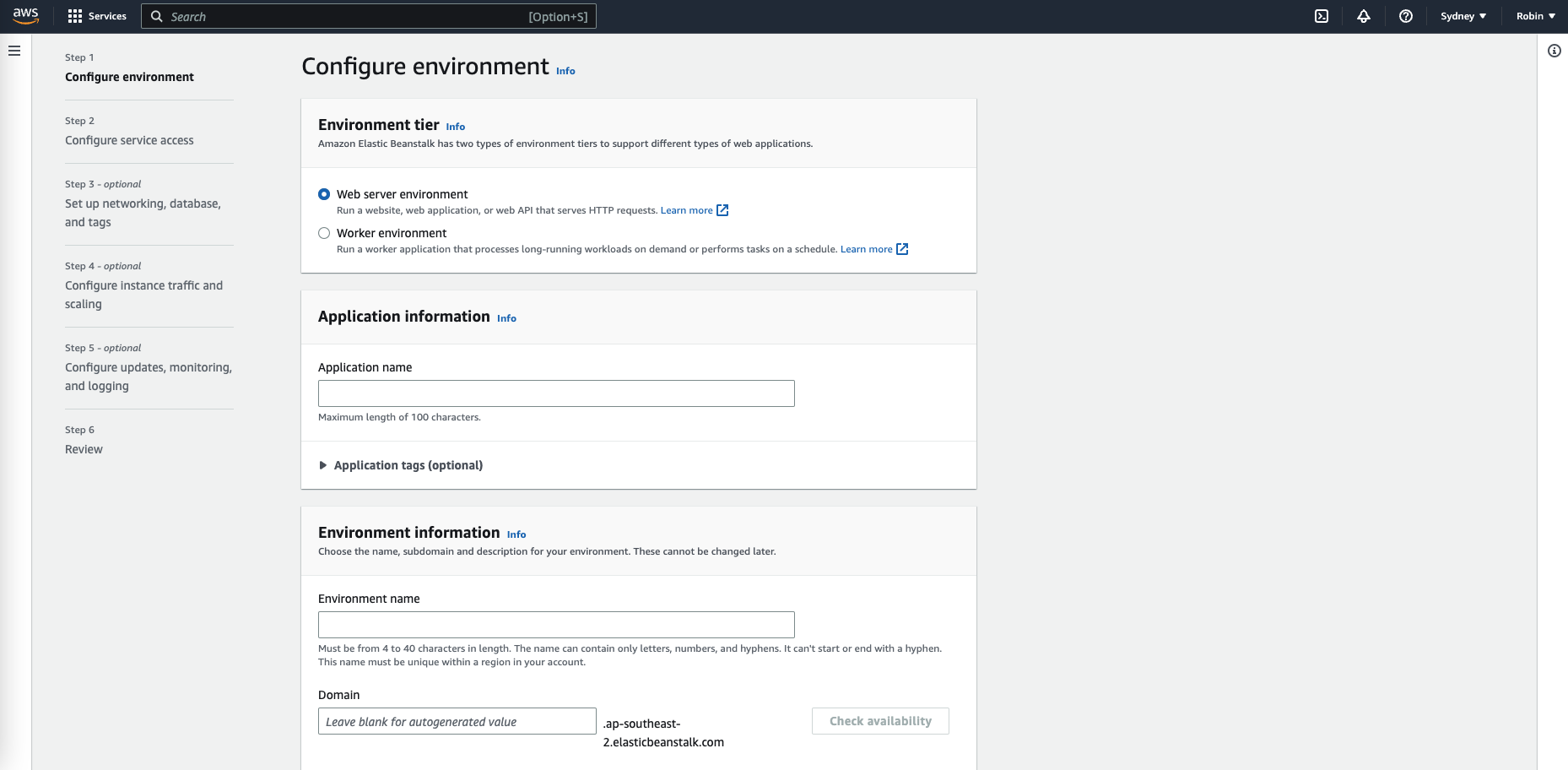Click the Environment name text field
Screen dimensions: 1568x770
click(556, 625)
